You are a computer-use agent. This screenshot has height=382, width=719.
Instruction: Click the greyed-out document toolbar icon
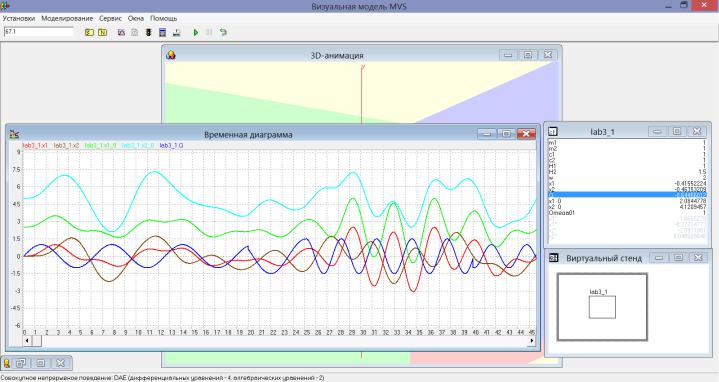tap(134, 32)
